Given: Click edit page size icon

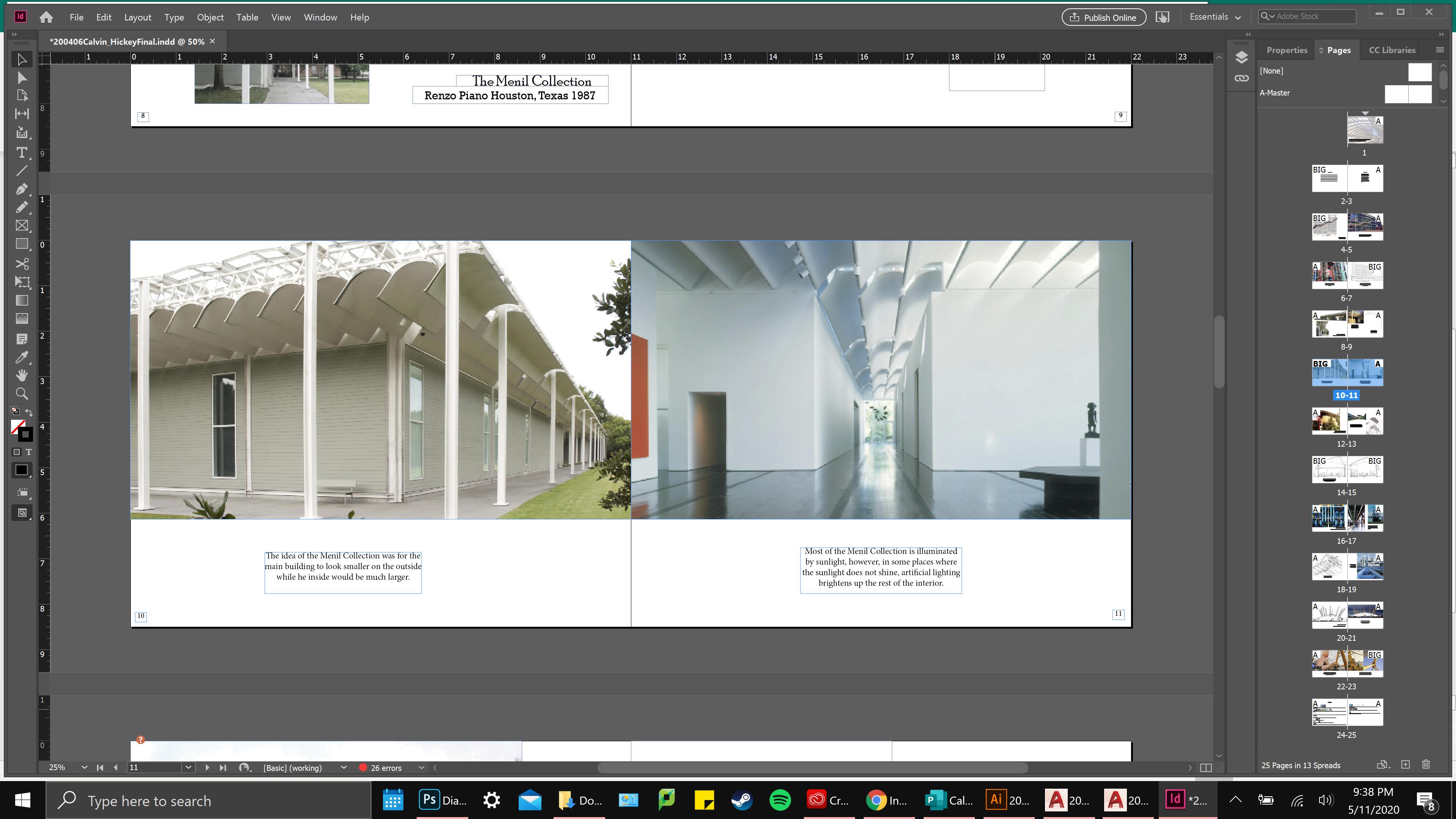Looking at the screenshot, I should 1382,765.
